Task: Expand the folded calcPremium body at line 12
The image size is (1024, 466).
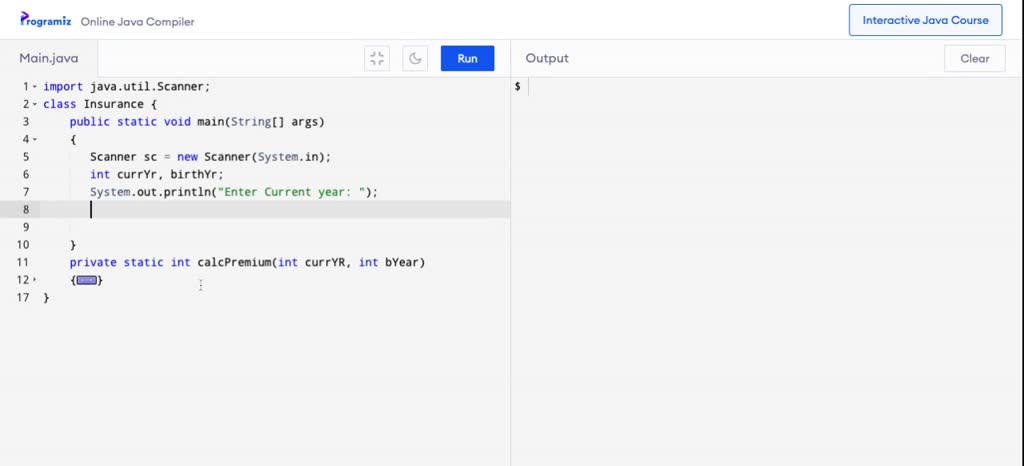Action: pyautogui.click(x=34, y=280)
